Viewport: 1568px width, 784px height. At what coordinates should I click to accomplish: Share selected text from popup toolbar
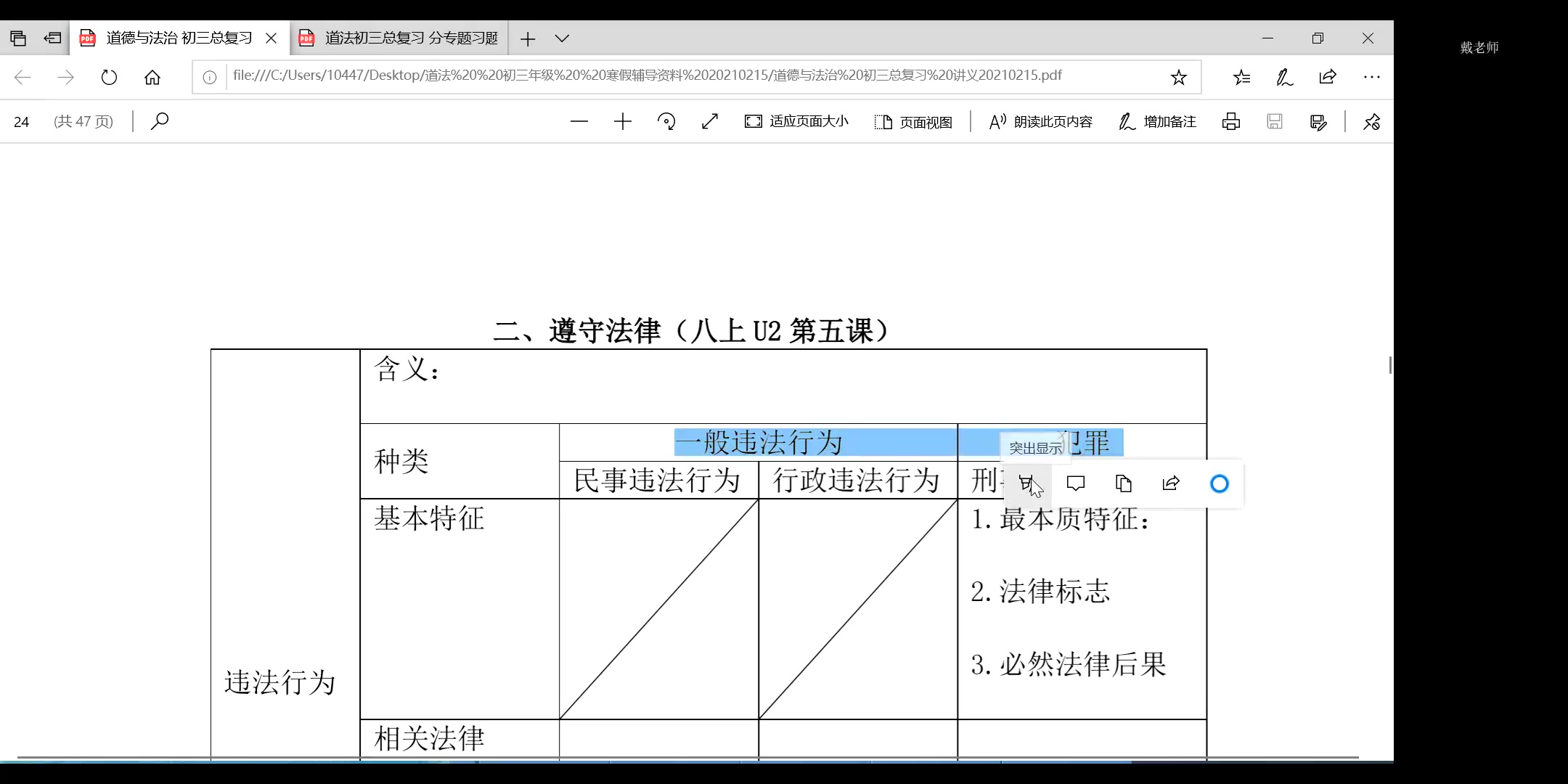(x=1171, y=483)
